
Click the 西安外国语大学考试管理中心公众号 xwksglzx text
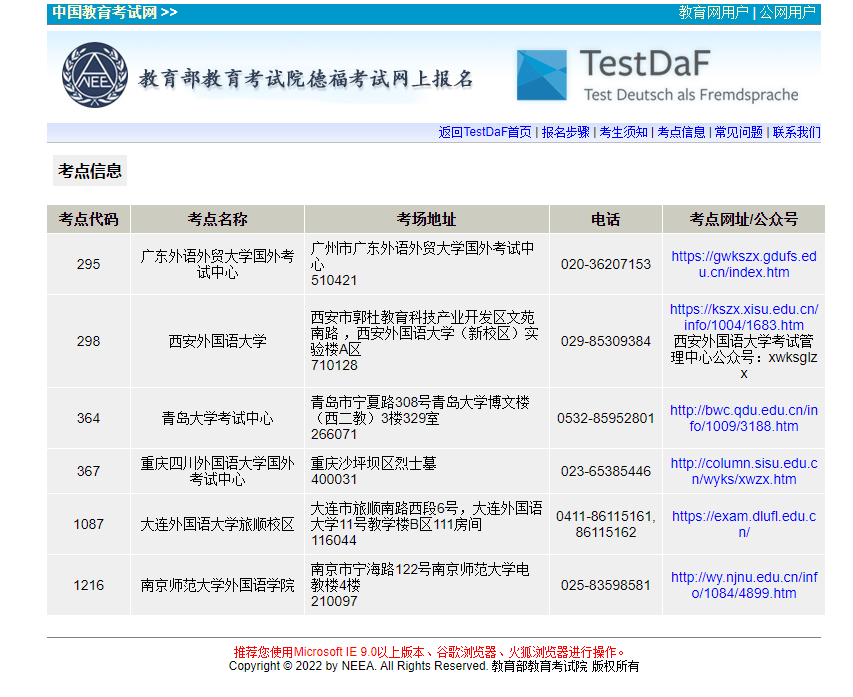[x=744, y=357]
